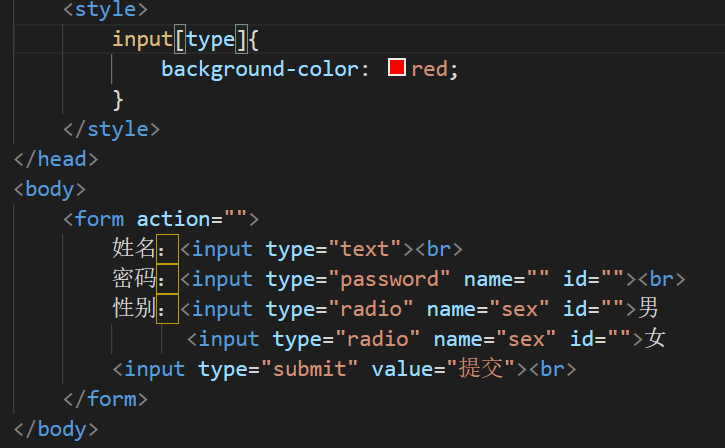The width and height of the screenshot is (725, 448).
Task: Click the 'background-color' property name
Action: tap(259, 69)
